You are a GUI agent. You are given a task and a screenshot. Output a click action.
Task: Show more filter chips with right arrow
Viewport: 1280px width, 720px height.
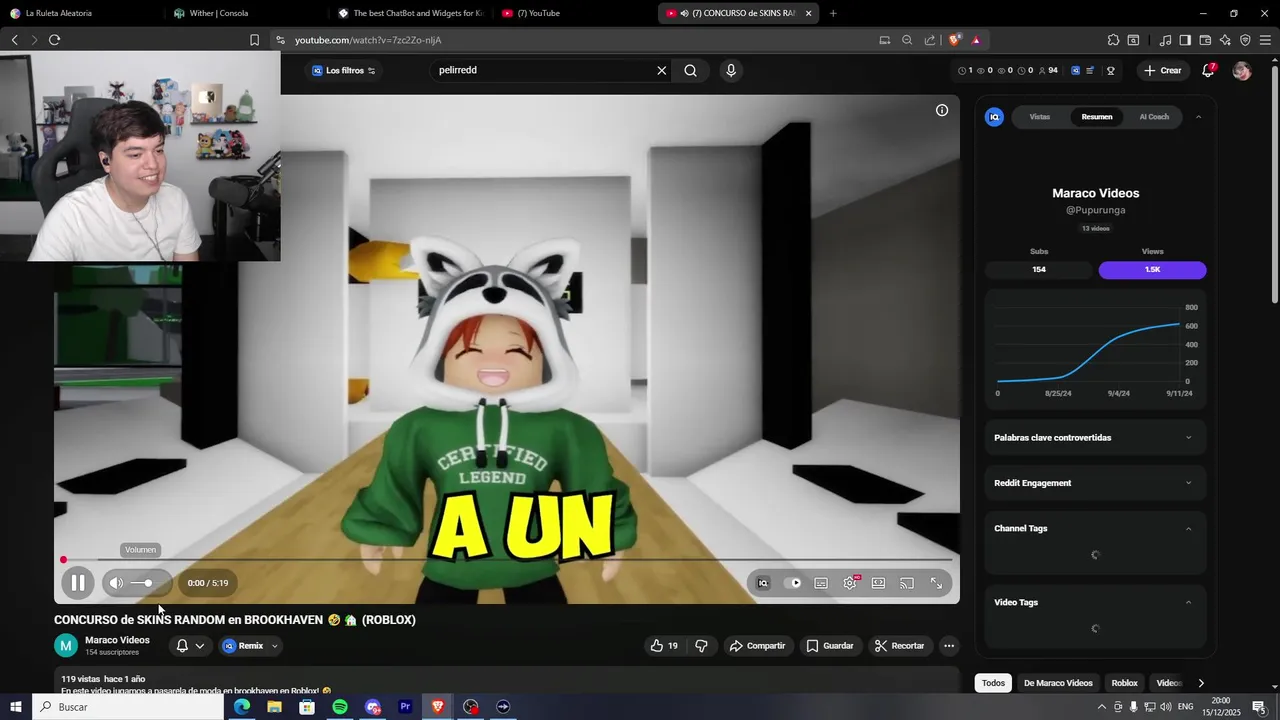1201,683
